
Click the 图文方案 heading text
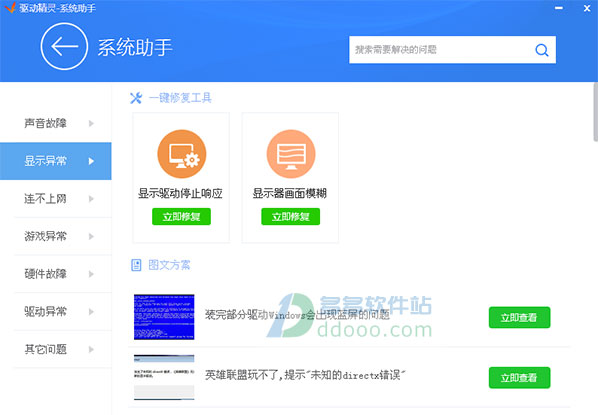[169, 265]
